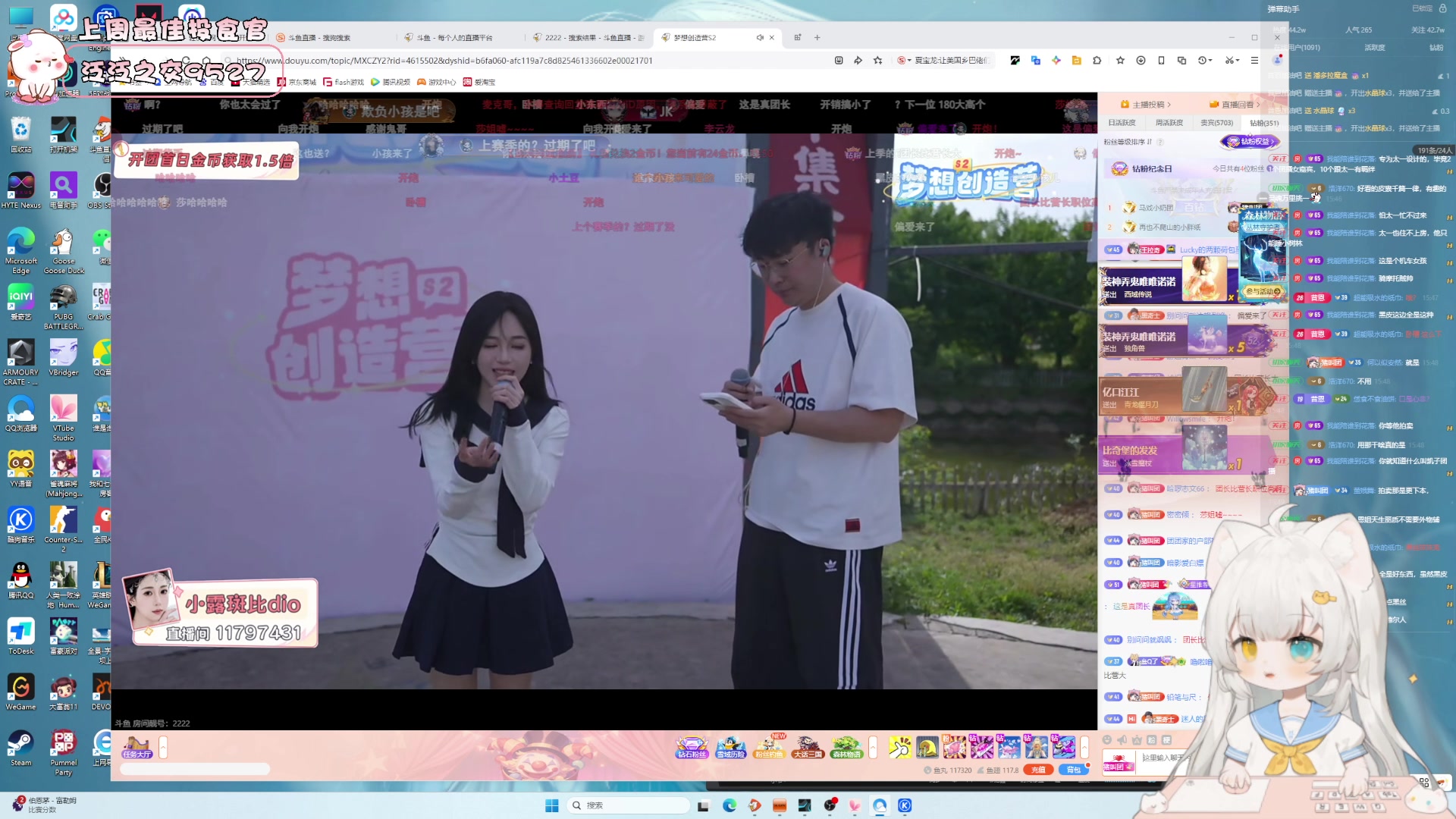The image size is (1456, 819).
Task: Send the yellow clapping-hand gift
Action: point(900,747)
